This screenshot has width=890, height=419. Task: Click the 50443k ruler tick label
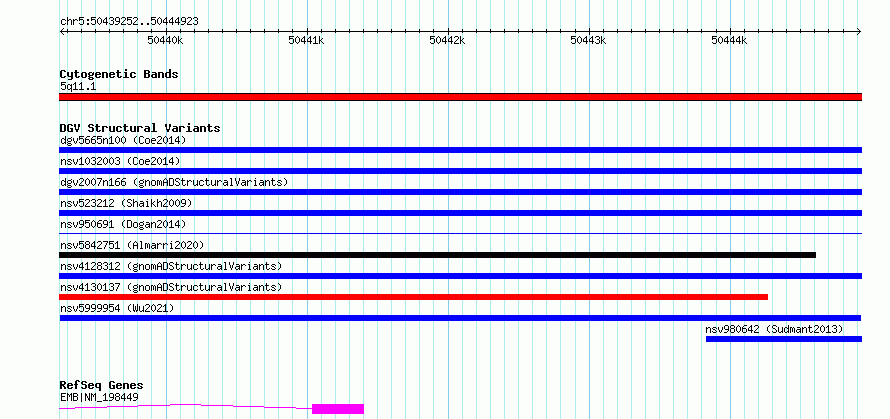pos(589,40)
